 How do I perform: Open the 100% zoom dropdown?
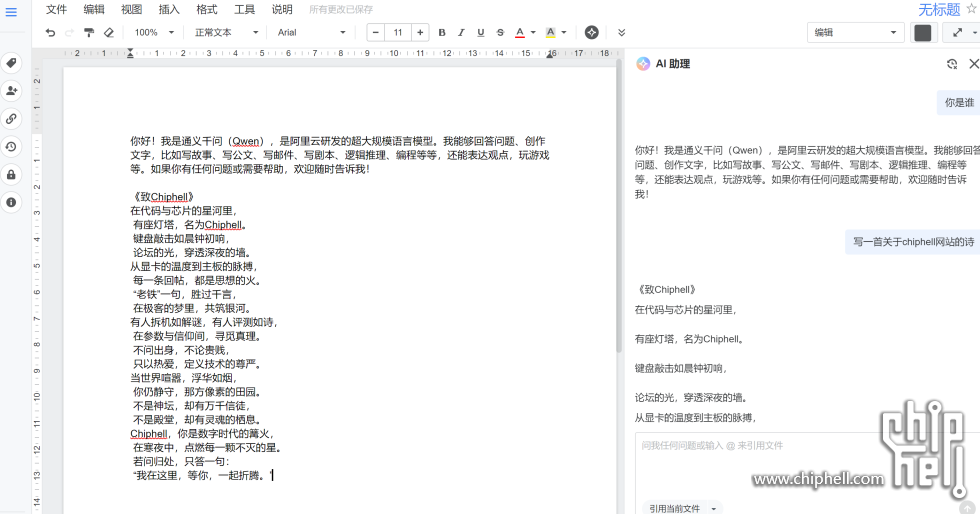[x=154, y=33]
